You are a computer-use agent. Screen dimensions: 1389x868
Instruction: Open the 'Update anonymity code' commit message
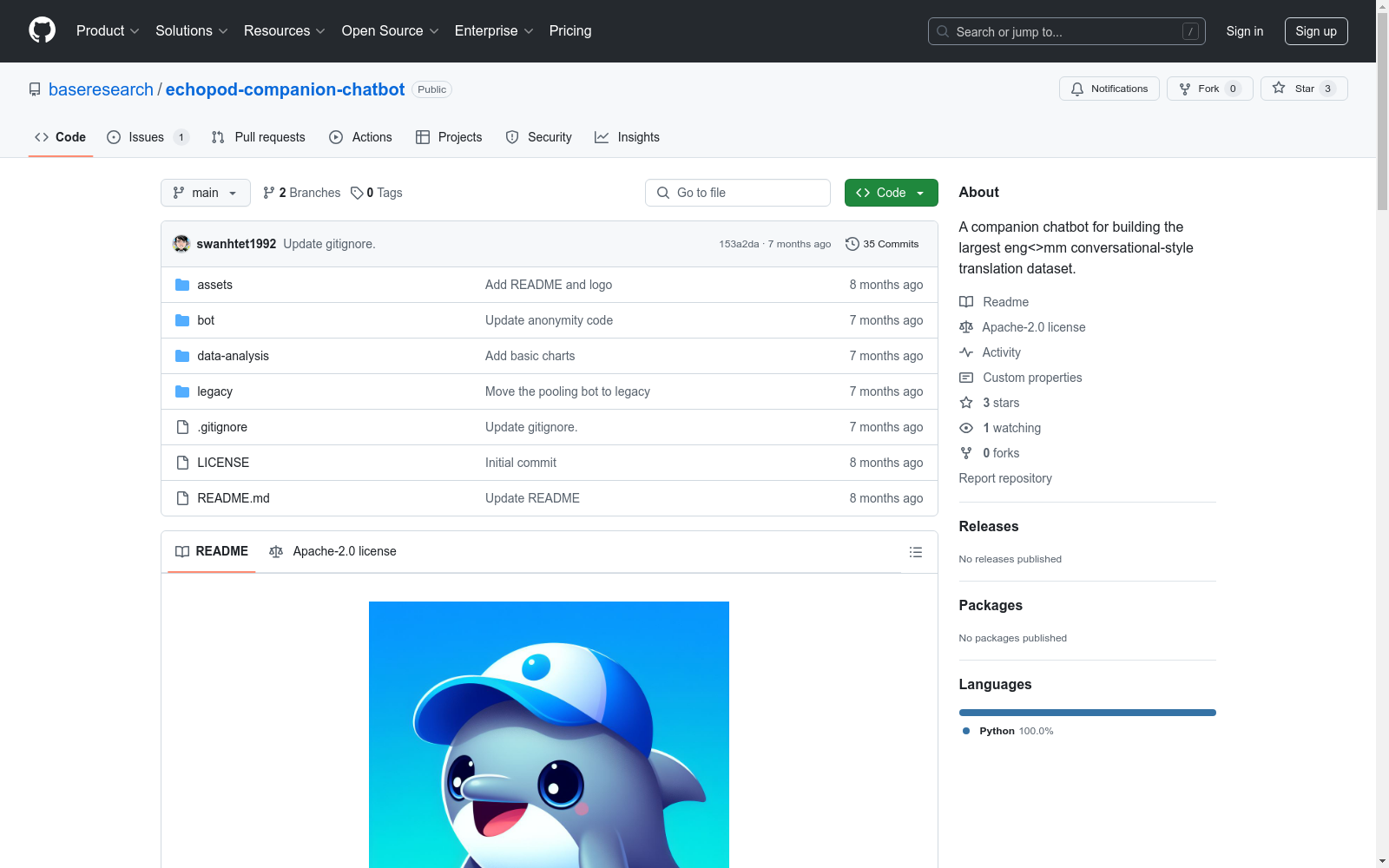point(549,320)
